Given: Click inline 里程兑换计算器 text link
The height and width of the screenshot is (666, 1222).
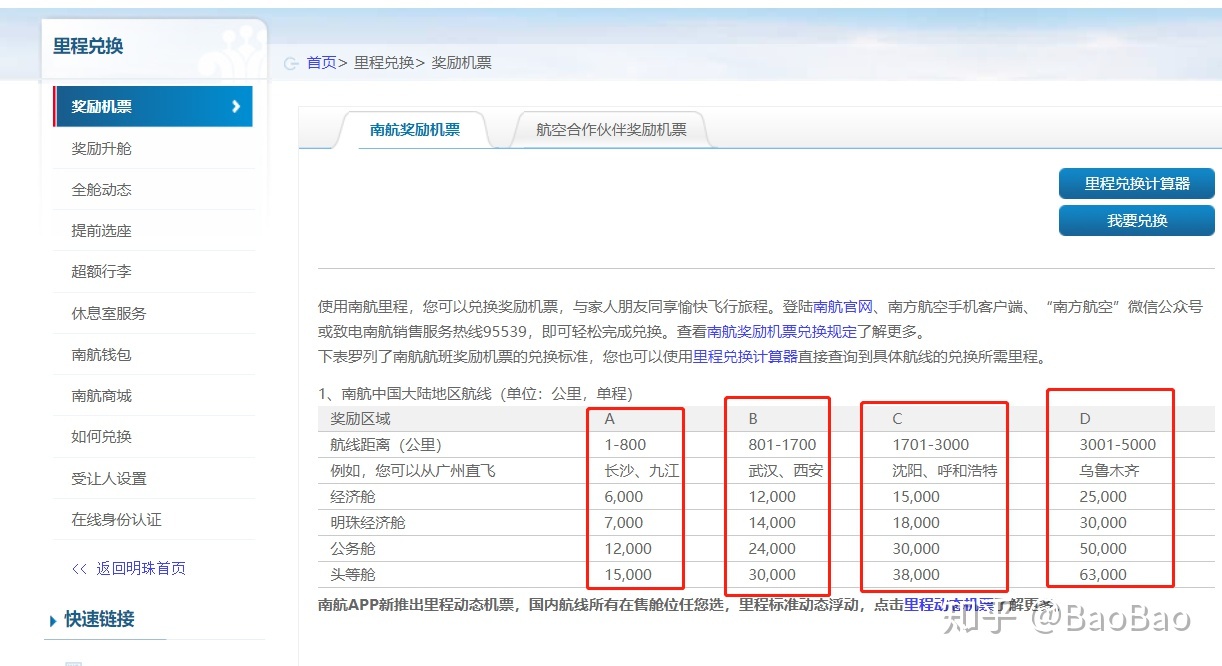Looking at the screenshot, I should point(745,356).
